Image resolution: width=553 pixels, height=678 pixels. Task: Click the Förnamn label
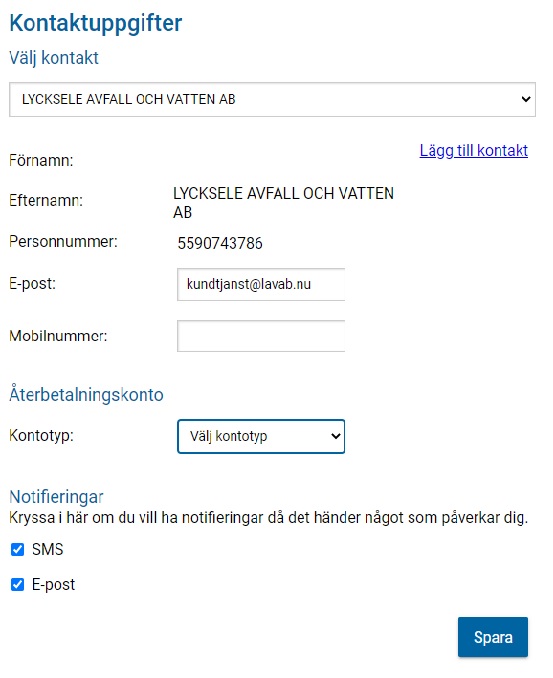42,161
